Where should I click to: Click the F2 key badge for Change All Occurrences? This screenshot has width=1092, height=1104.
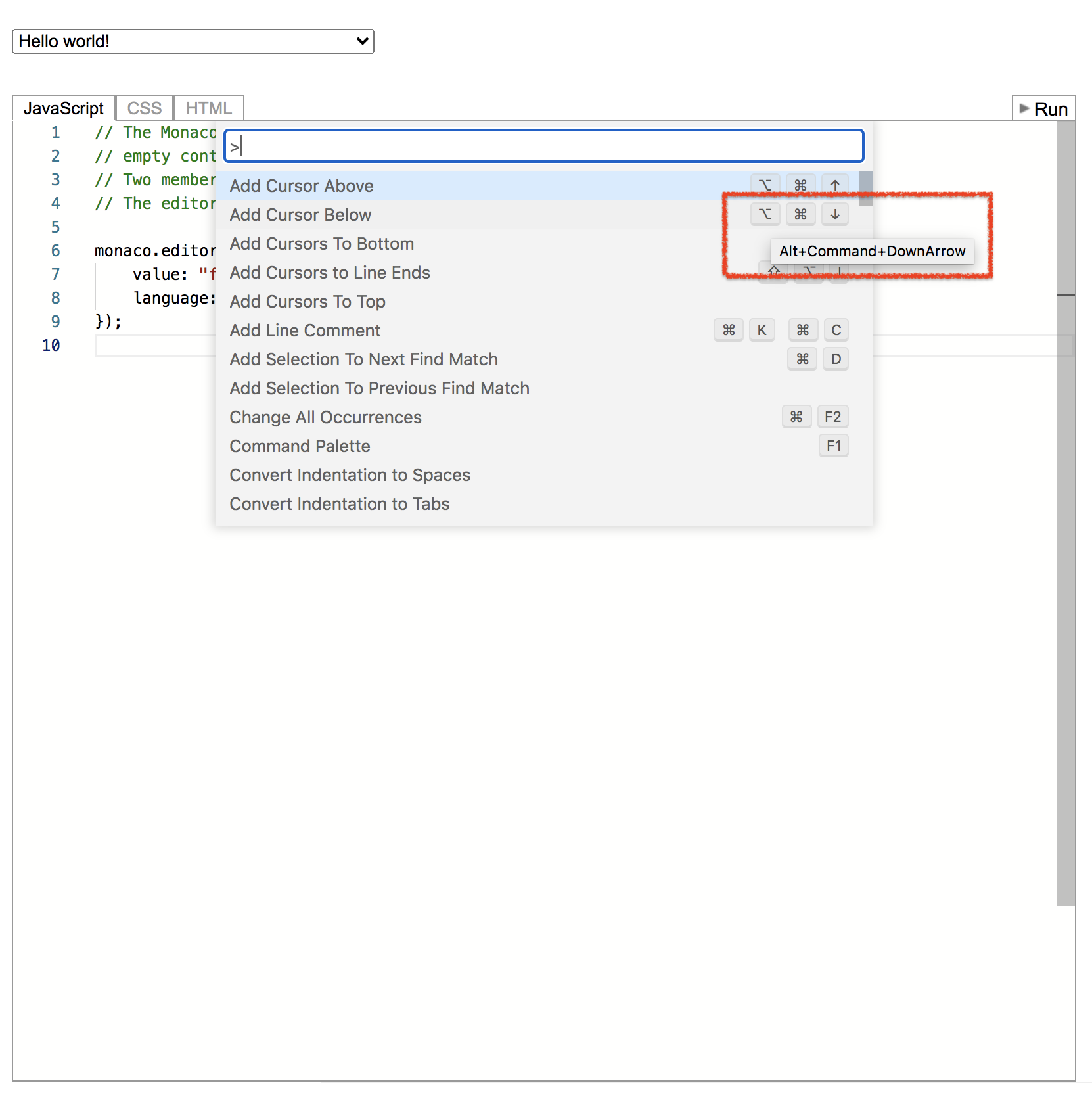click(832, 417)
